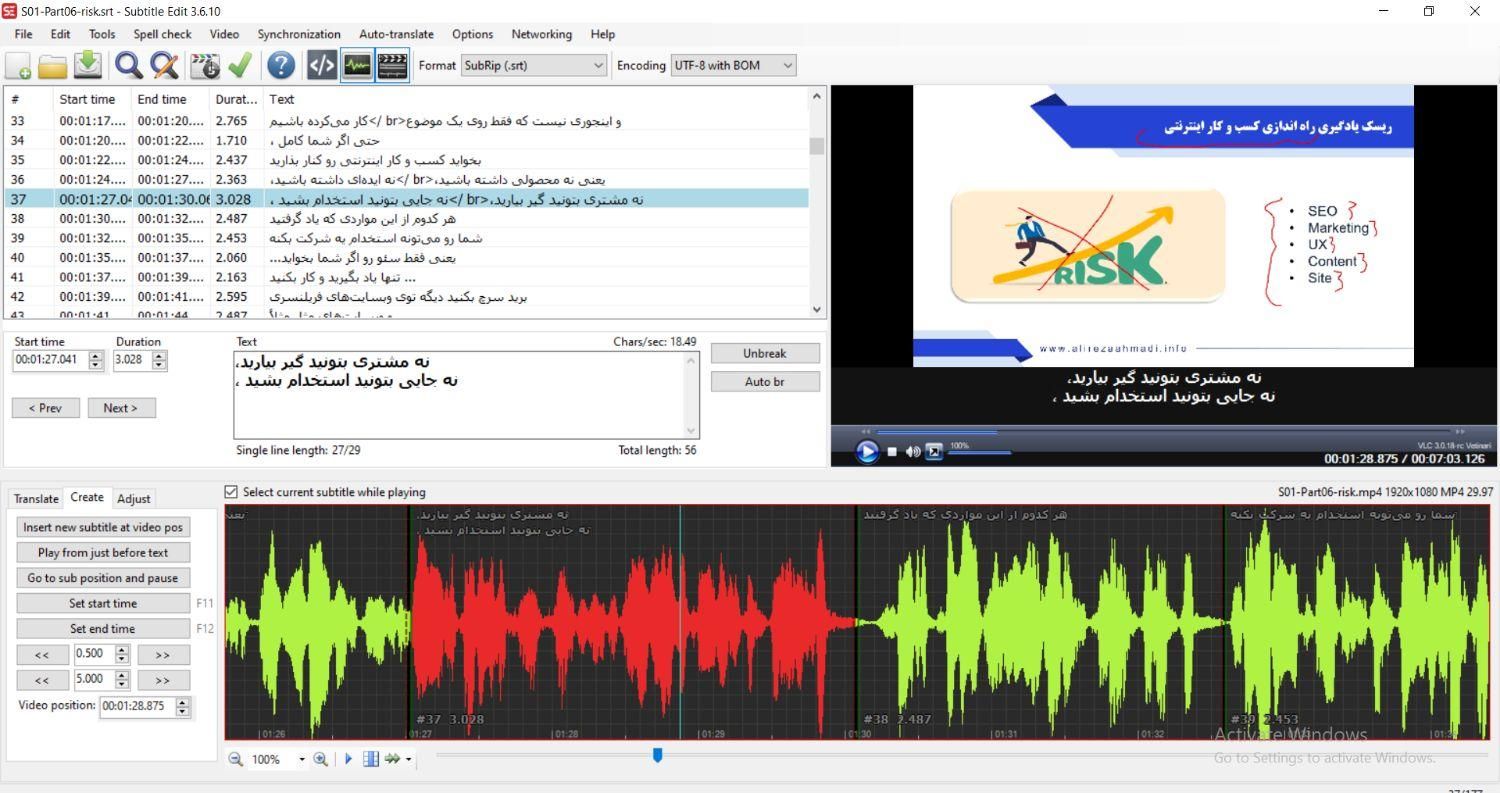Open the Format SubRip dropdown
Viewport: 1500px width, 793px height.
(x=534, y=66)
